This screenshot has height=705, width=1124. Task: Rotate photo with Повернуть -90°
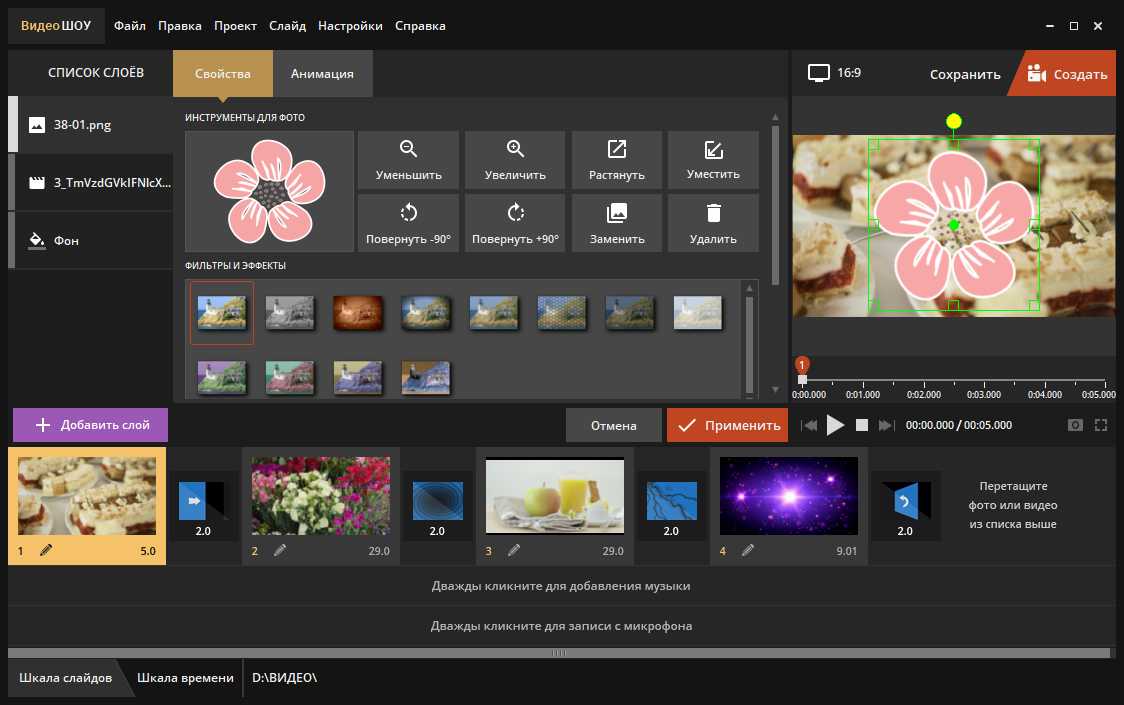(x=408, y=223)
